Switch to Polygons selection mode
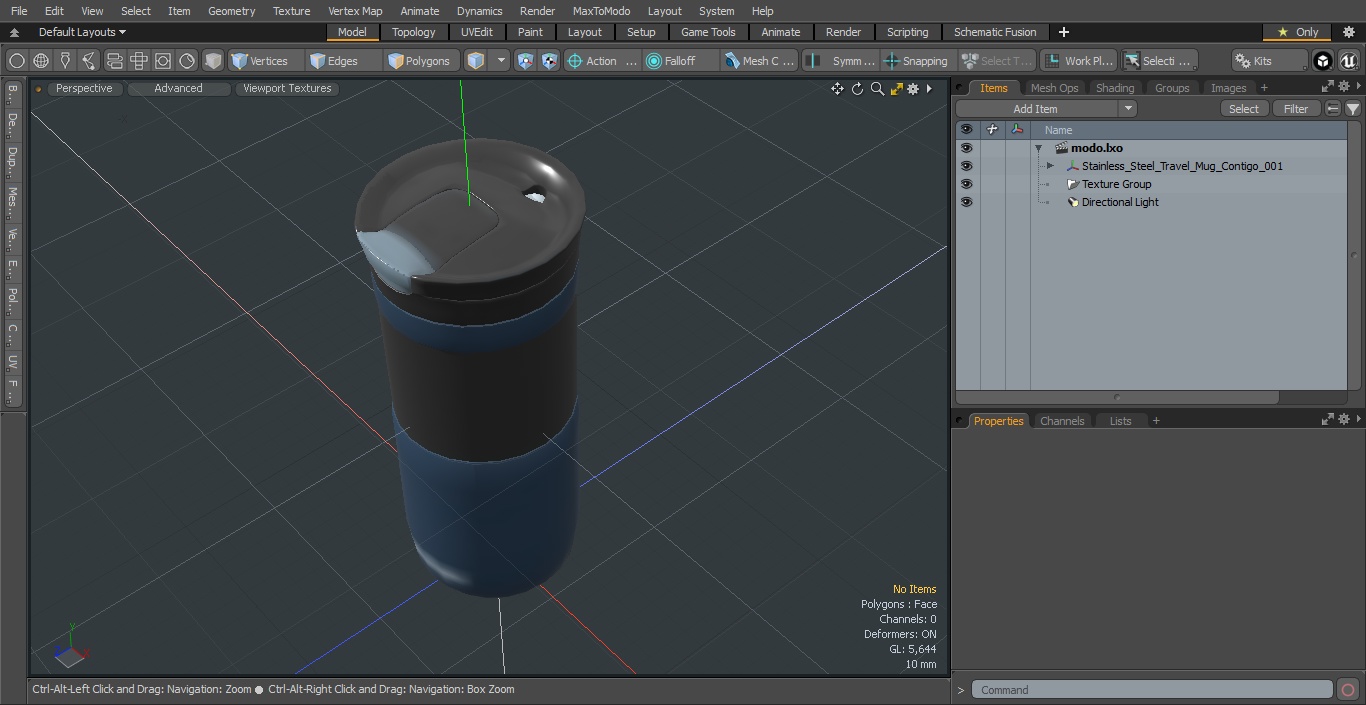This screenshot has height=705, width=1366. click(x=422, y=61)
